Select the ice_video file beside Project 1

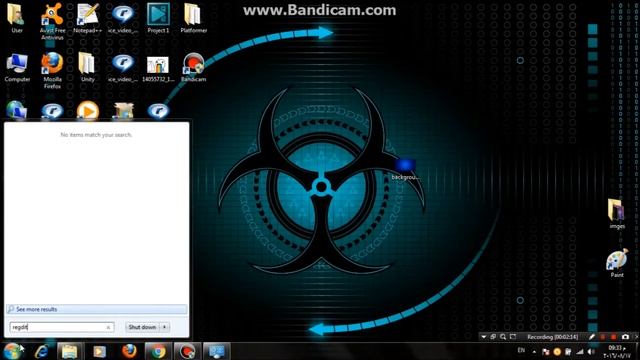pyautogui.click(x=123, y=18)
